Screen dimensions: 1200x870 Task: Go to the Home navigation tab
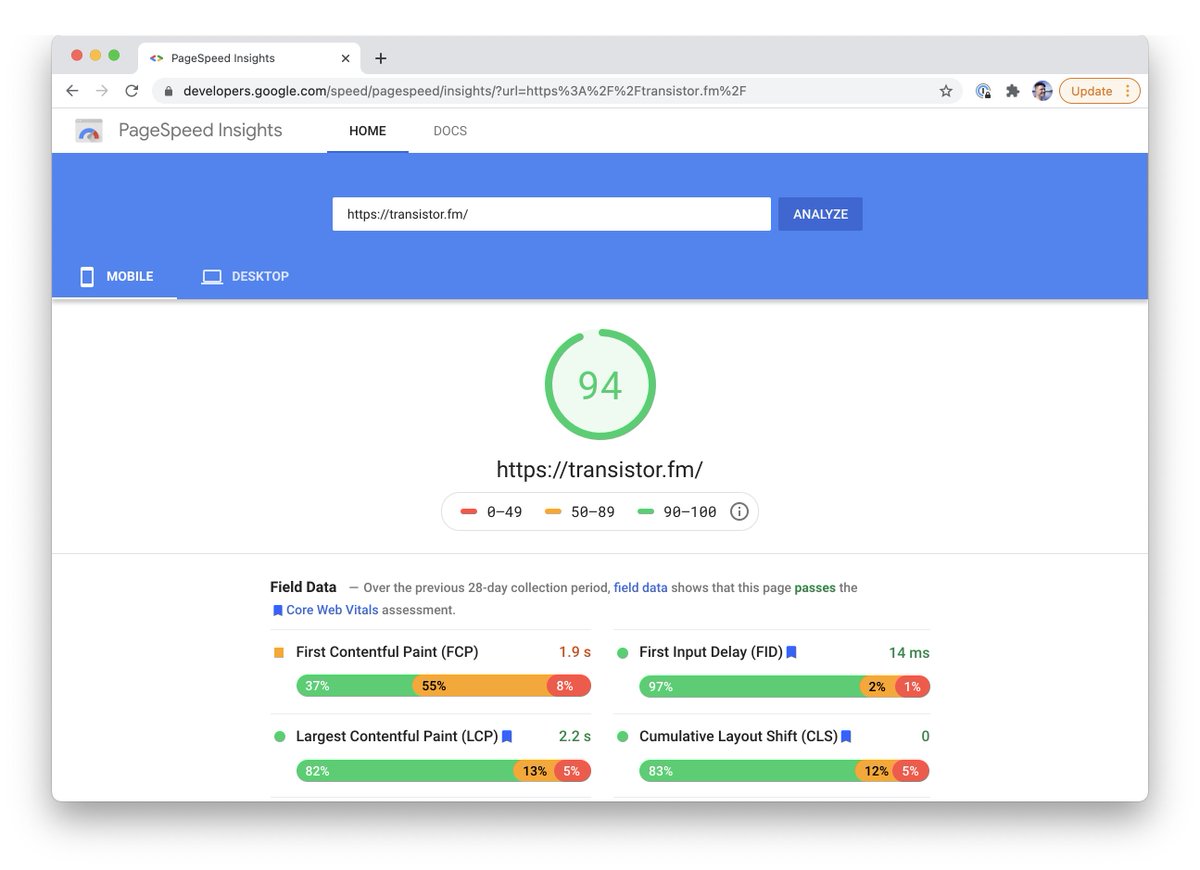tap(367, 131)
